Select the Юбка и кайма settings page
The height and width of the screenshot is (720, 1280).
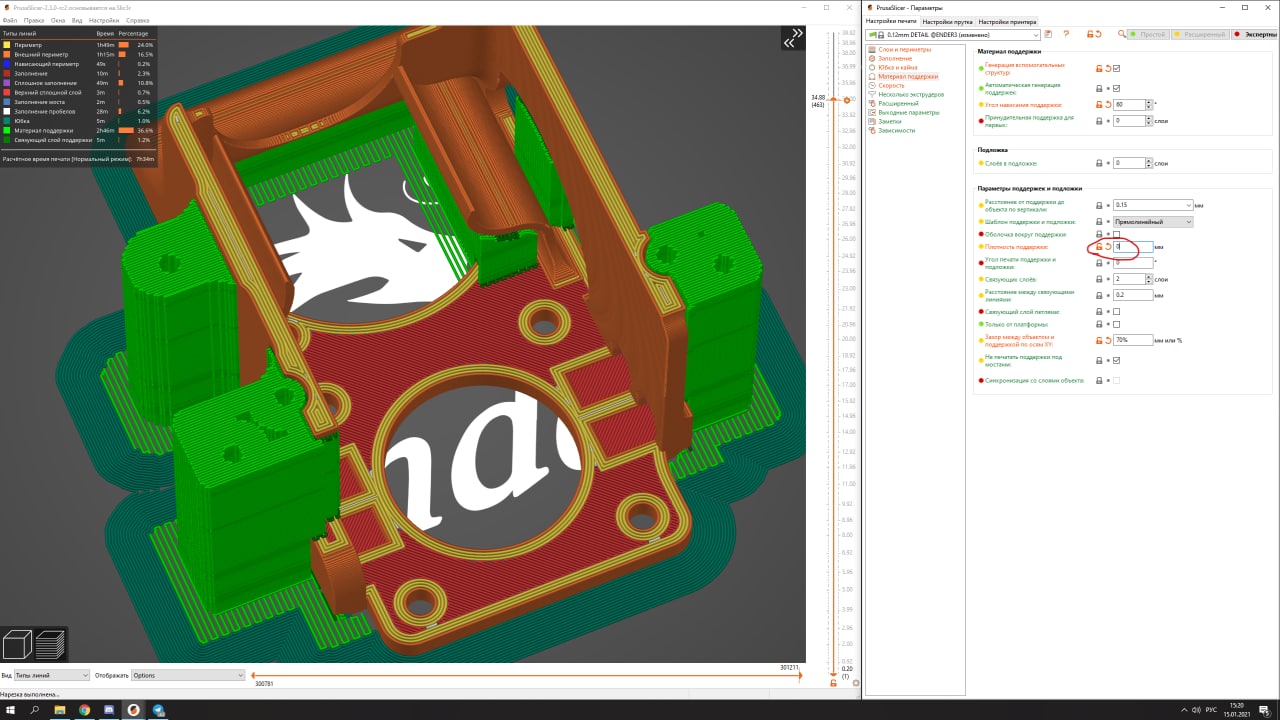[x=898, y=67]
